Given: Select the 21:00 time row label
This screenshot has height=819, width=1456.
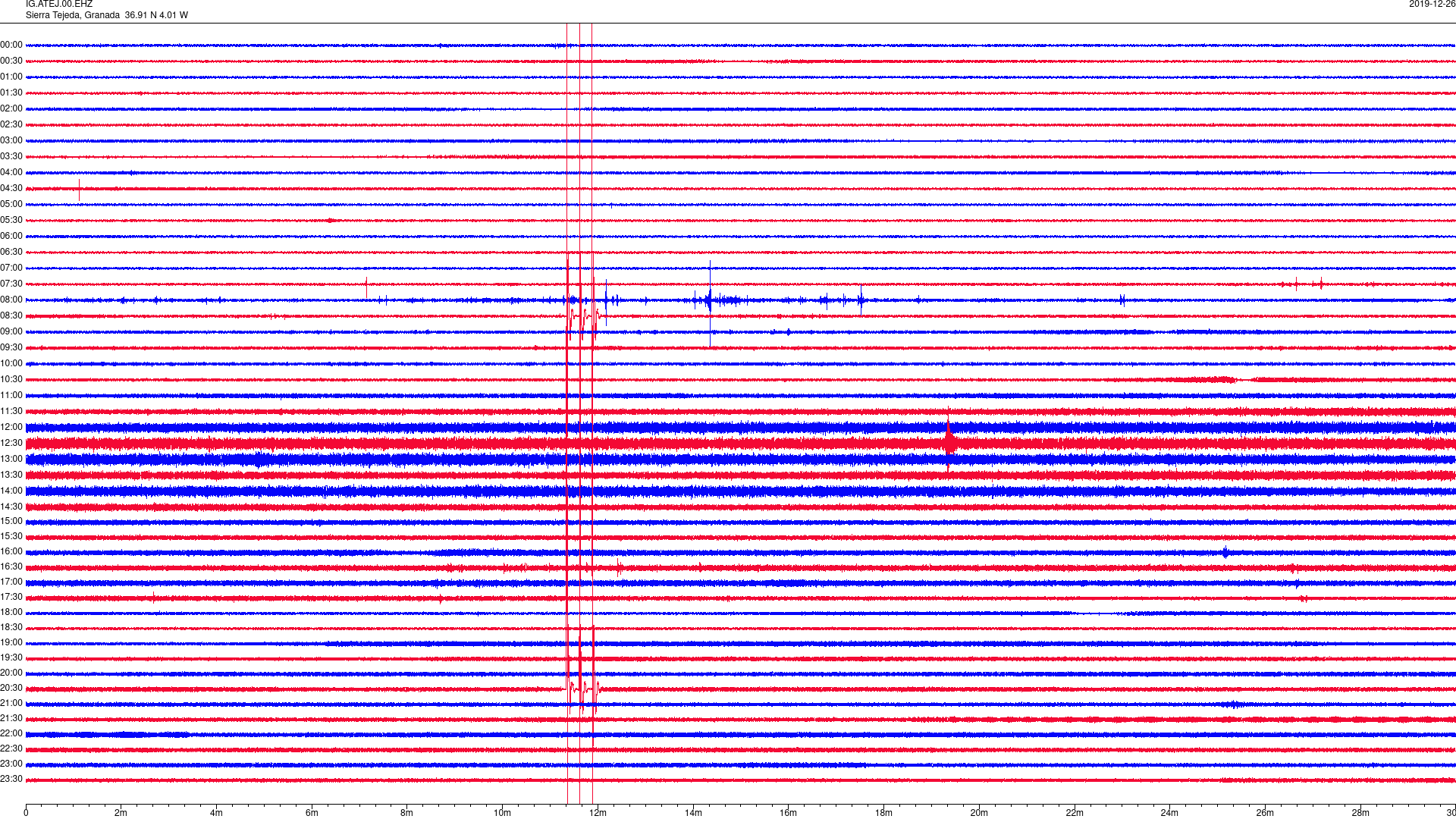Looking at the screenshot, I should pyautogui.click(x=11, y=704).
